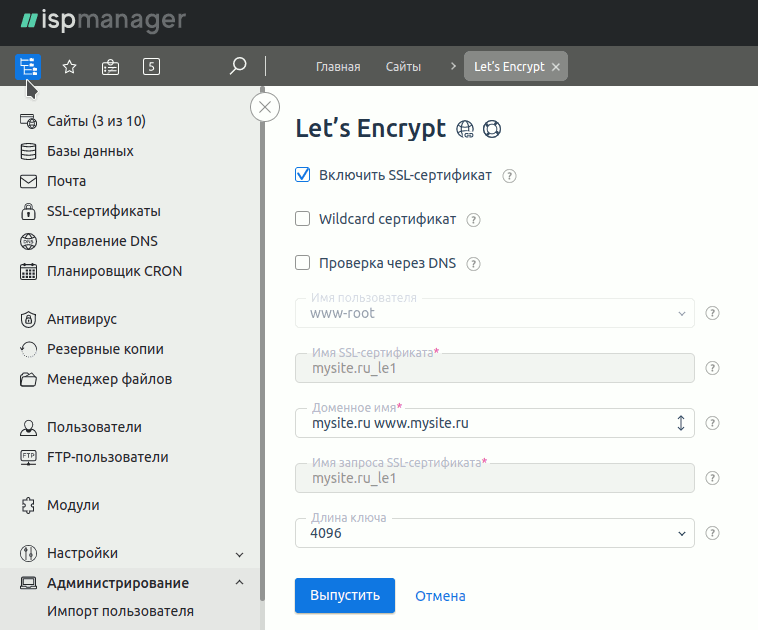
Task: Click the menu tree icon in toolbar
Action: (27, 67)
